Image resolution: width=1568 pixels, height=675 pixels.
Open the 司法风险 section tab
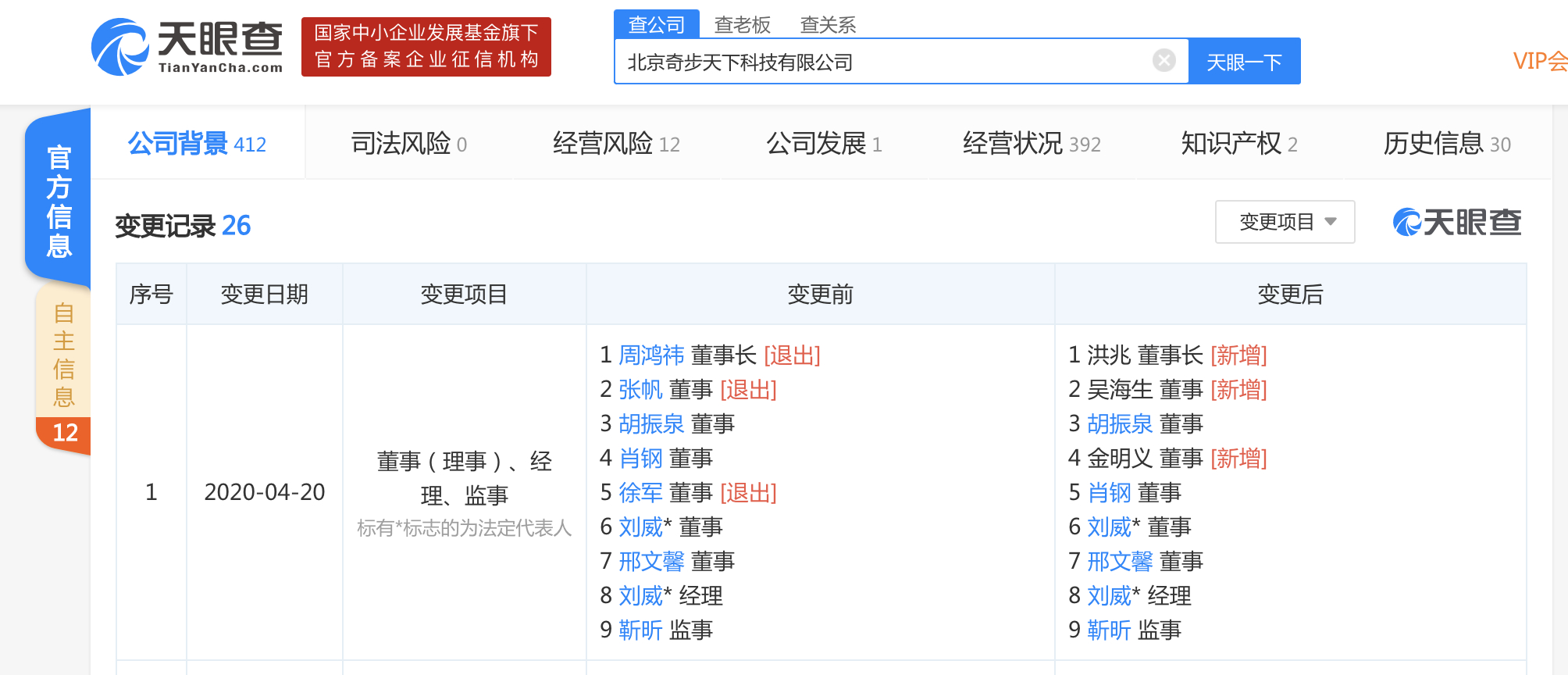[x=408, y=144]
